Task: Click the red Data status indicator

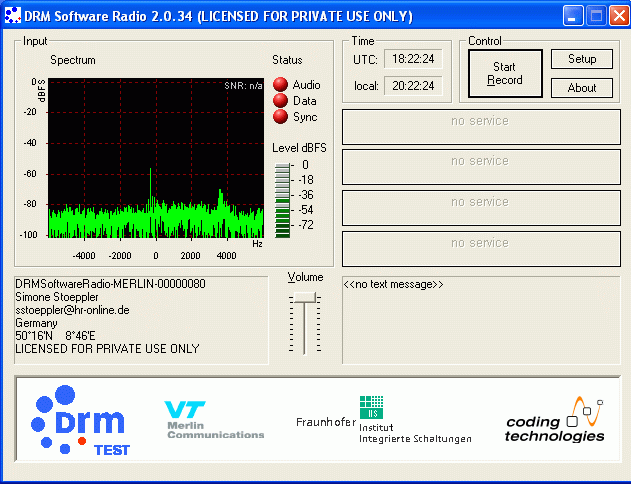Action: [280, 101]
